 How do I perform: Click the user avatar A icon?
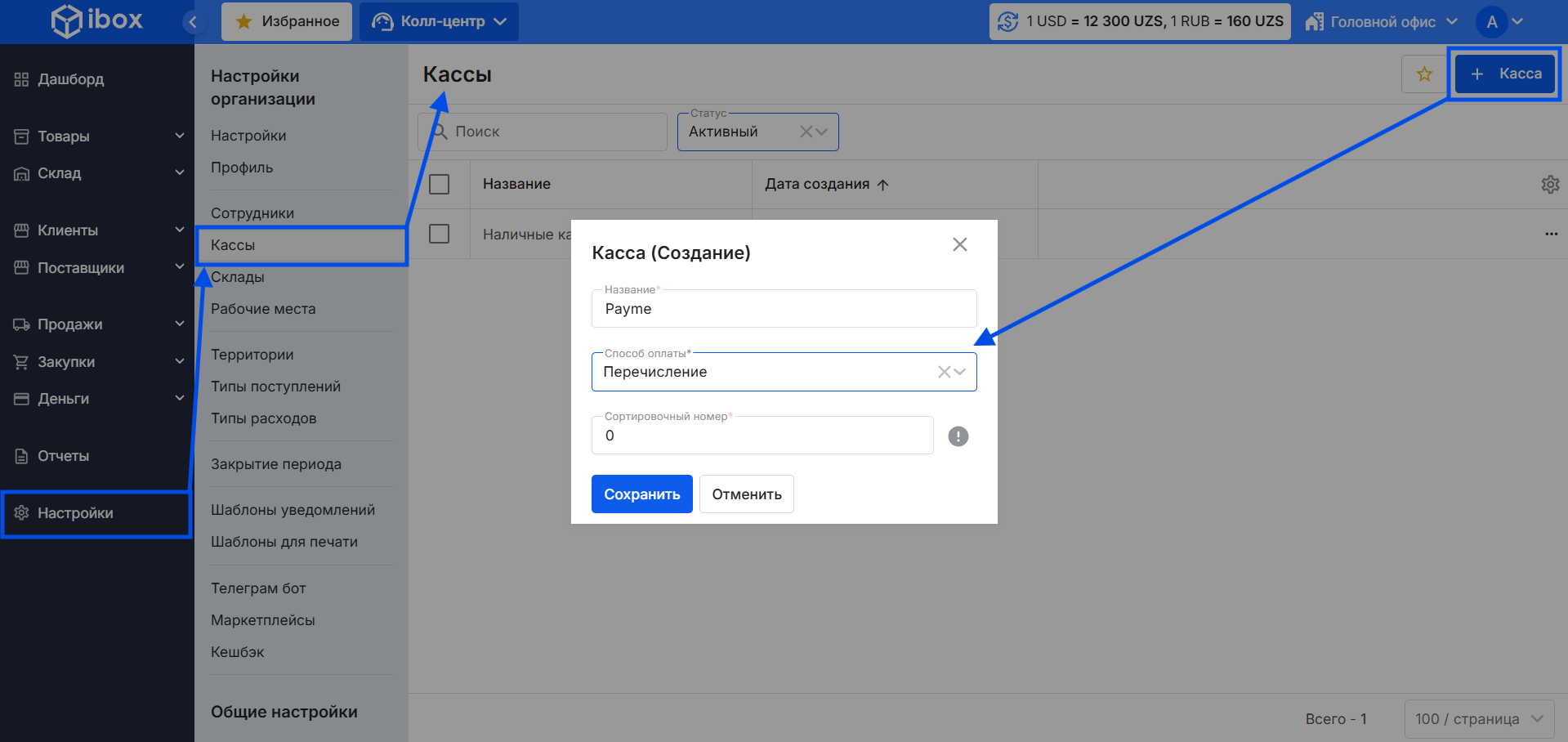click(1491, 22)
